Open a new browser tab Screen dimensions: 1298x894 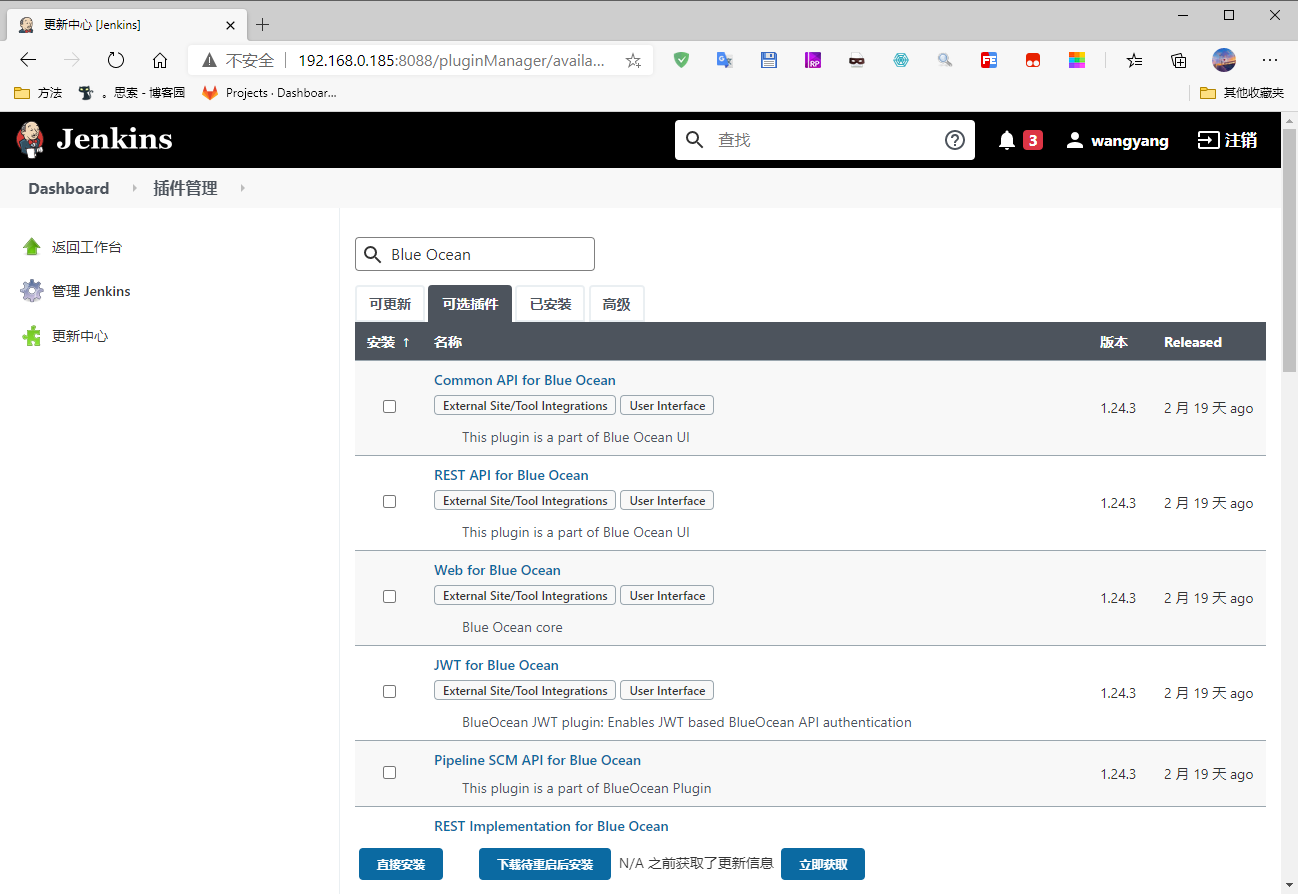point(262,24)
